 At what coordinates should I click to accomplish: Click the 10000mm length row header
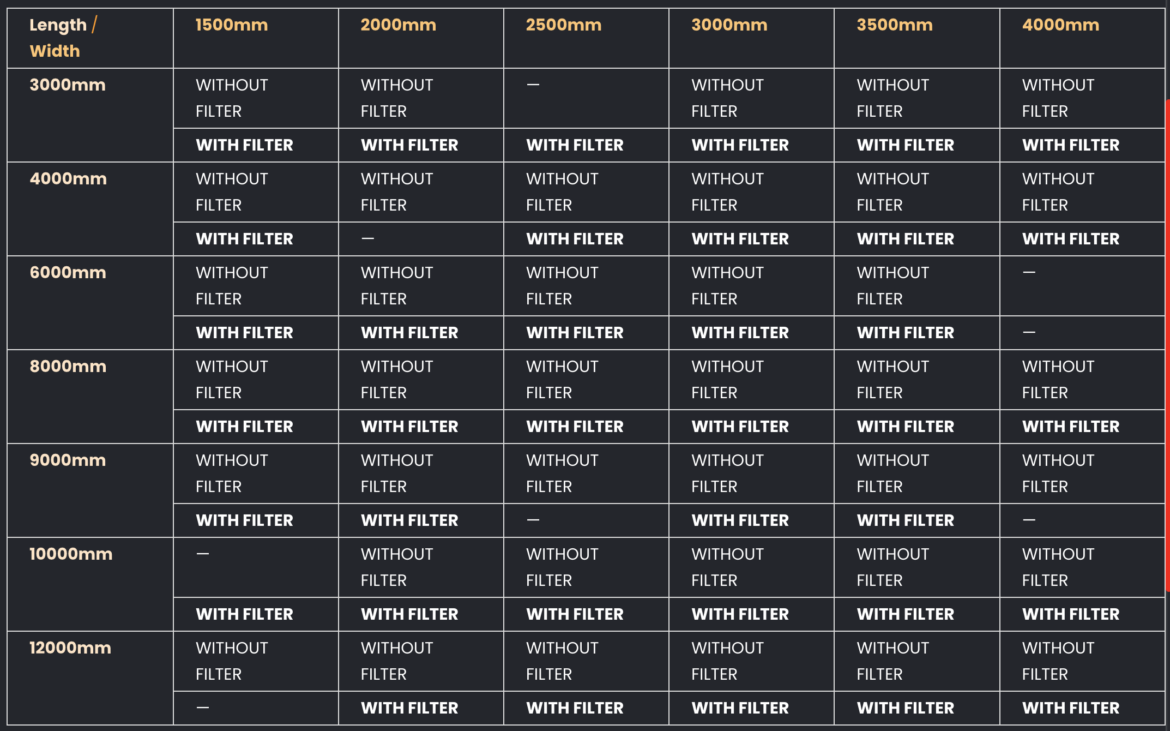pyautogui.click(x=71, y=554)
